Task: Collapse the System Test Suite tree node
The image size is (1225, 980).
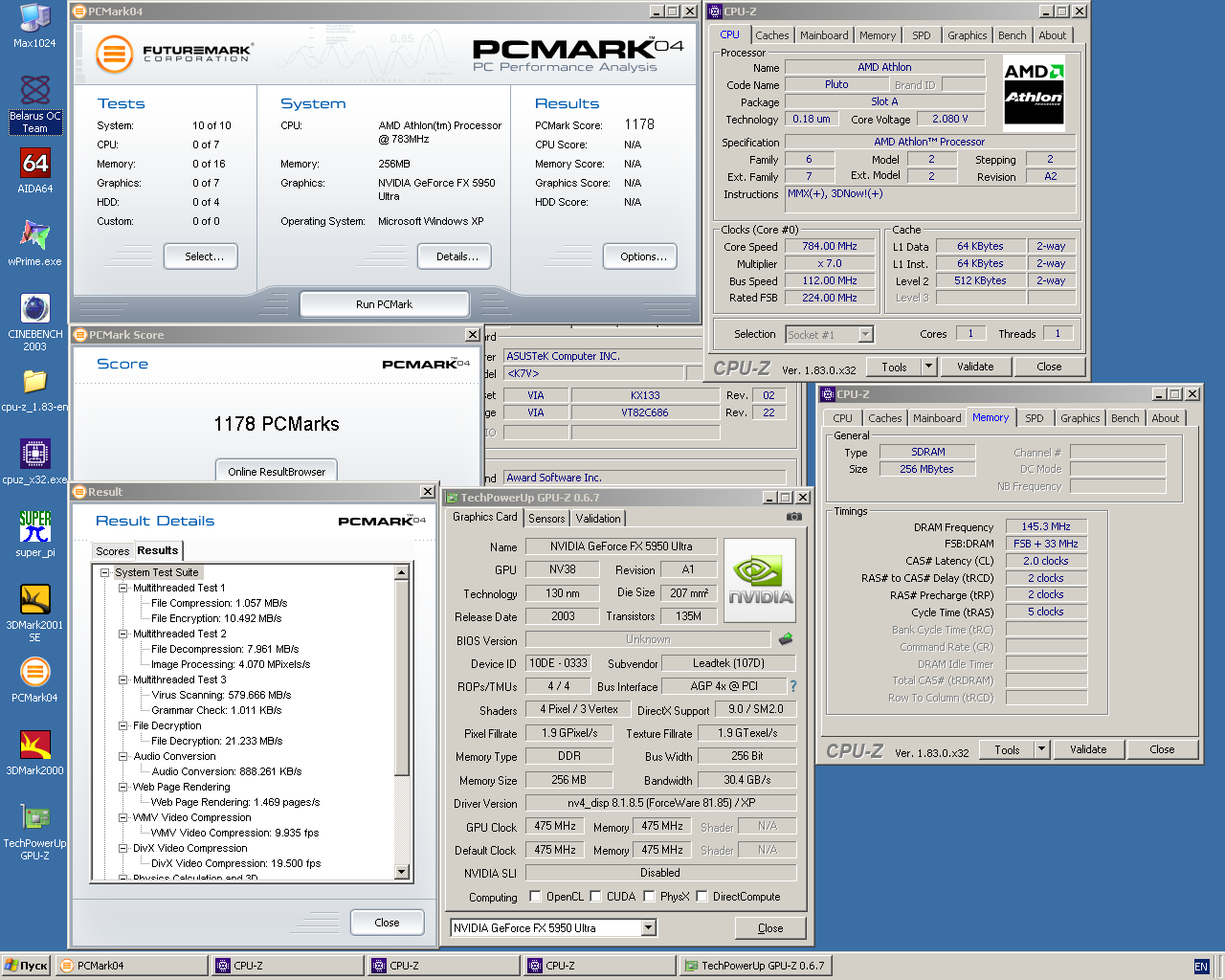Action: click(105, 572)
